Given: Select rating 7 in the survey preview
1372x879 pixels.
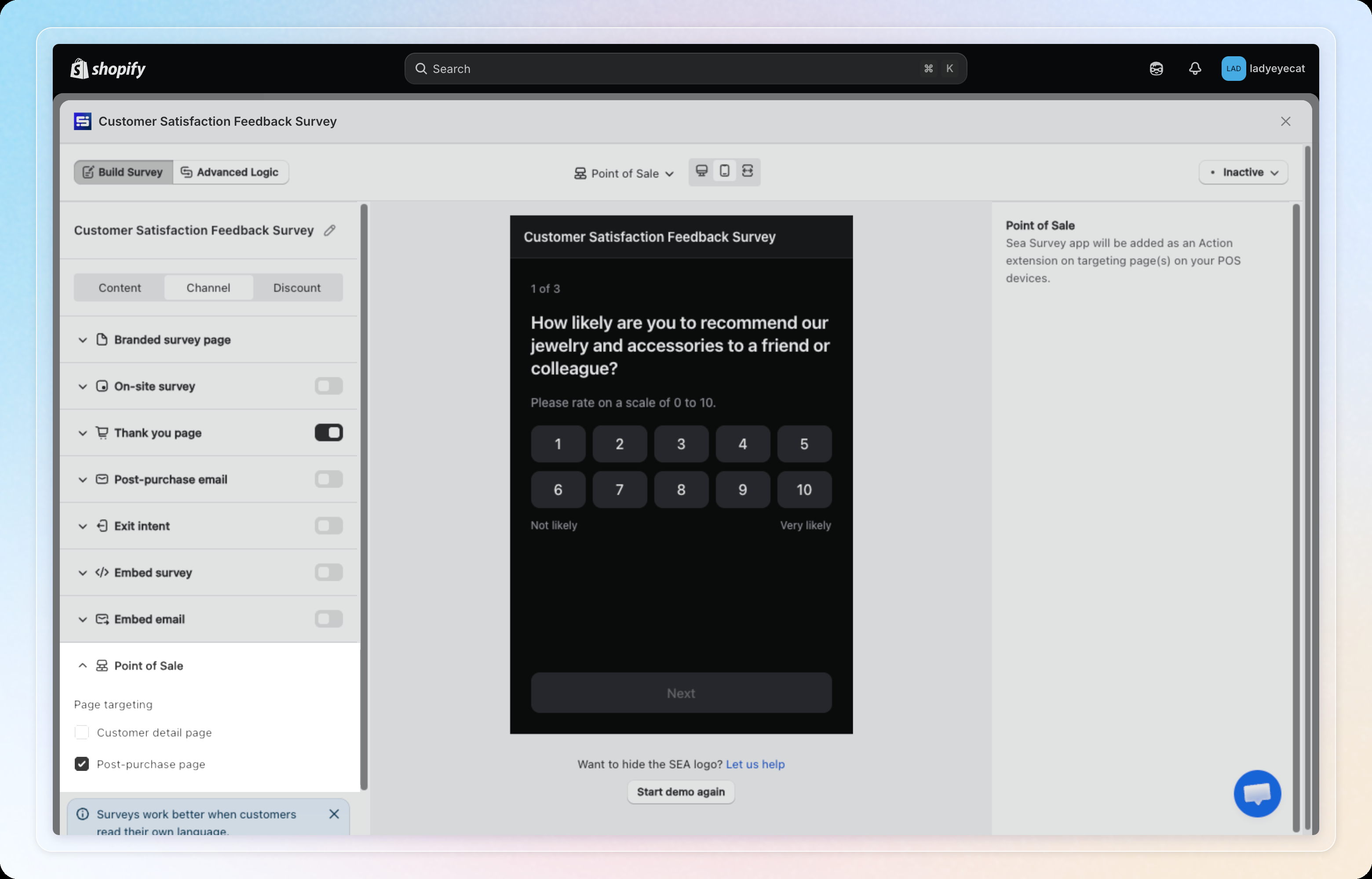Looking at the screenshot, I should pyautogui.click(x=620, y=490).
